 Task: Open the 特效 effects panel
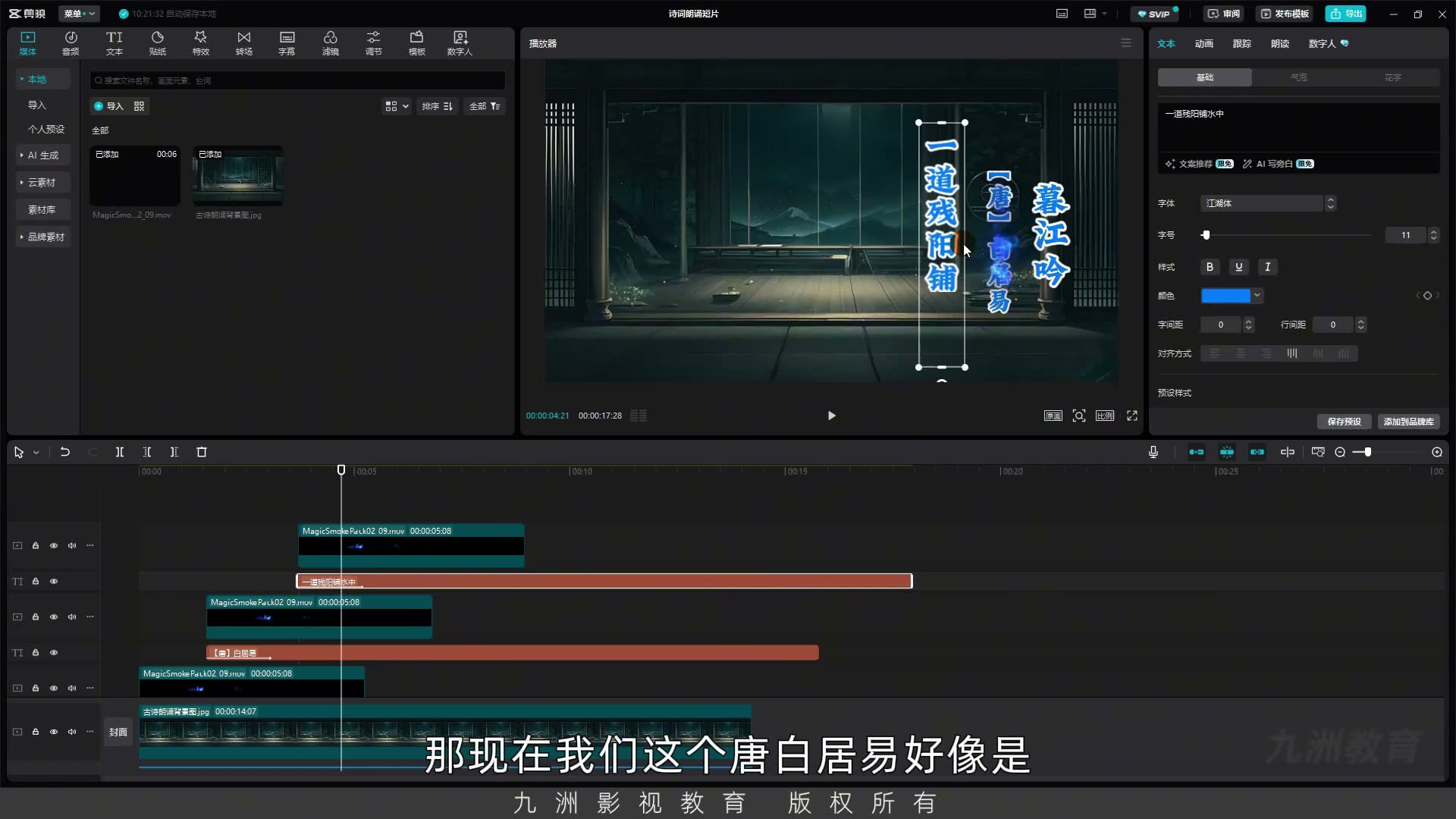(200, 43)
